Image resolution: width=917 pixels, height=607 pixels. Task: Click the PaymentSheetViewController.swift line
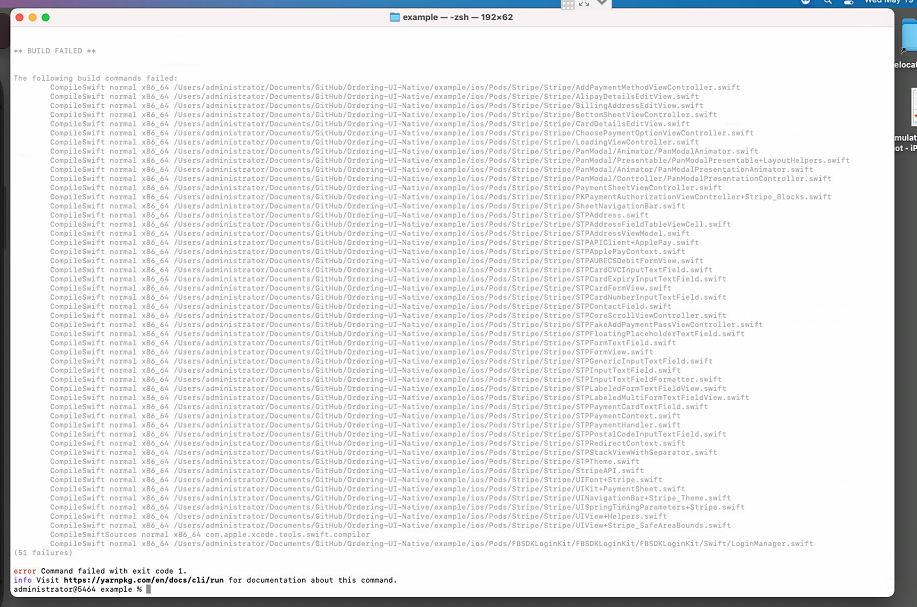[x=386, y=188]
